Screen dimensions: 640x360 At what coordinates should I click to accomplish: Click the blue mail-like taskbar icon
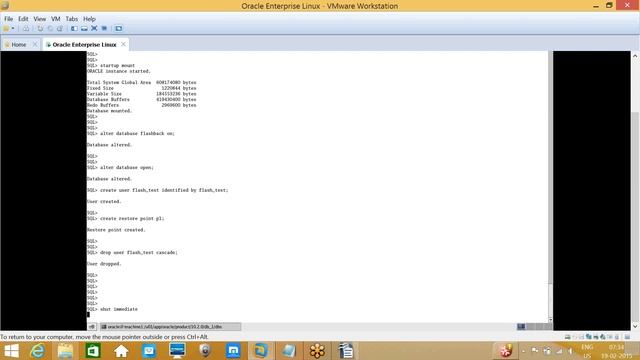149,351
